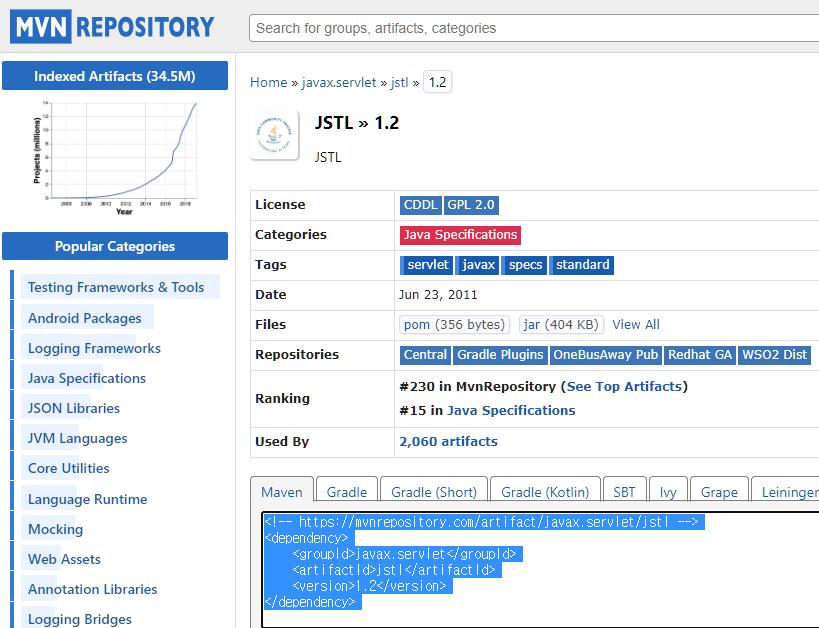Viewport: 819px width, 628px height.
Task: Open the Central repository badge
Action: 425,355
